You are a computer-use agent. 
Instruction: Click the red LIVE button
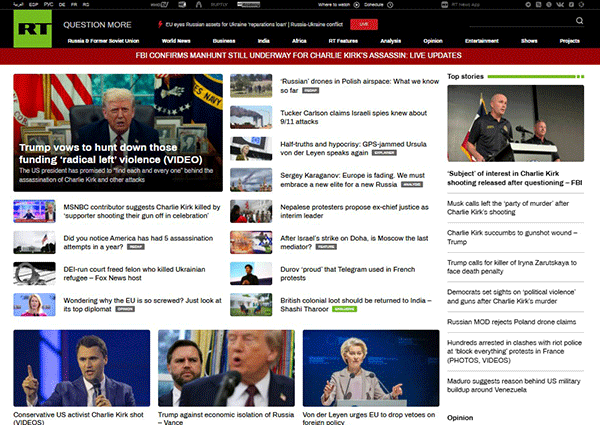point(364,24)
